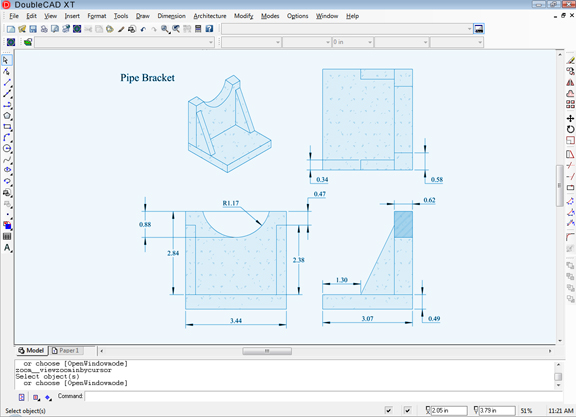This screenshot has height=417, width=576.
Task: Open the Modes menu
Action: point(270,16)
